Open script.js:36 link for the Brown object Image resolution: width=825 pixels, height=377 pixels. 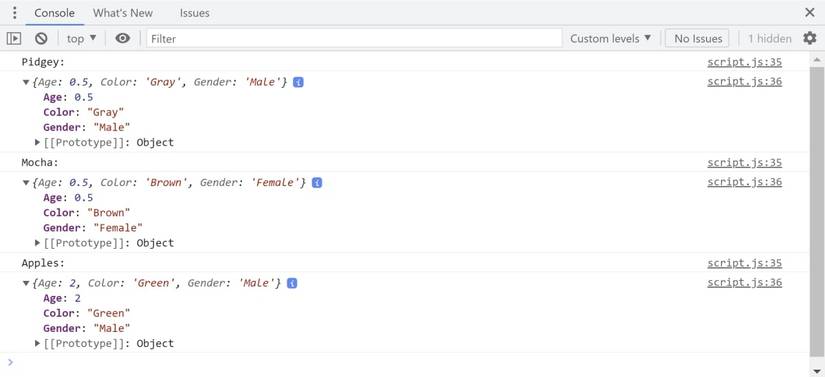(744, 182)
